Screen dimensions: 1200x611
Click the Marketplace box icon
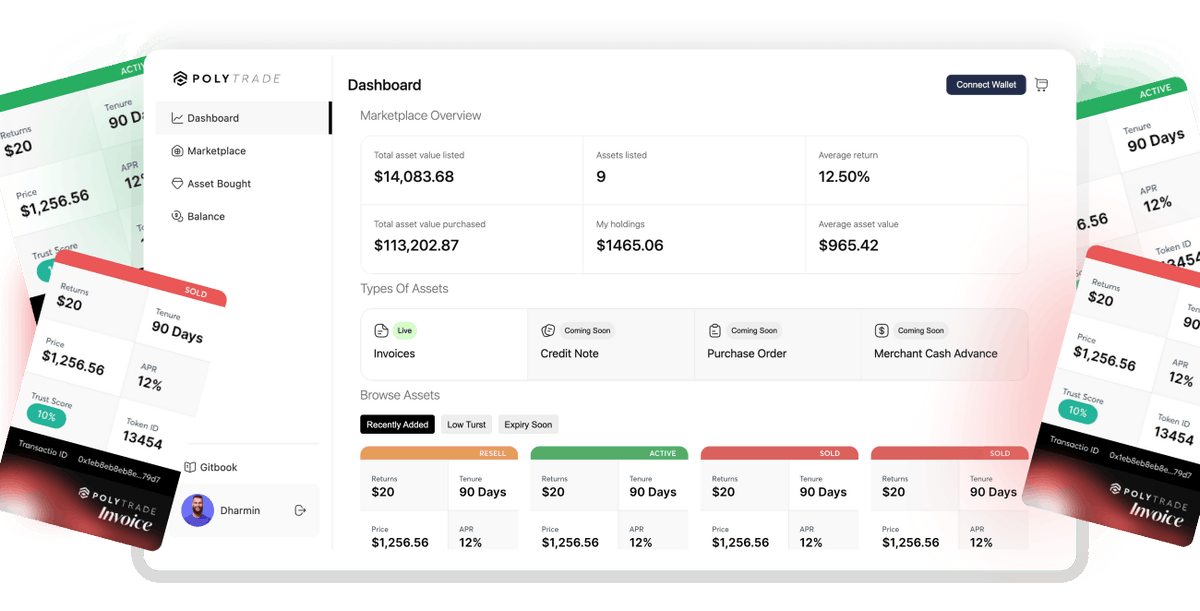click(x=177, y=151)
